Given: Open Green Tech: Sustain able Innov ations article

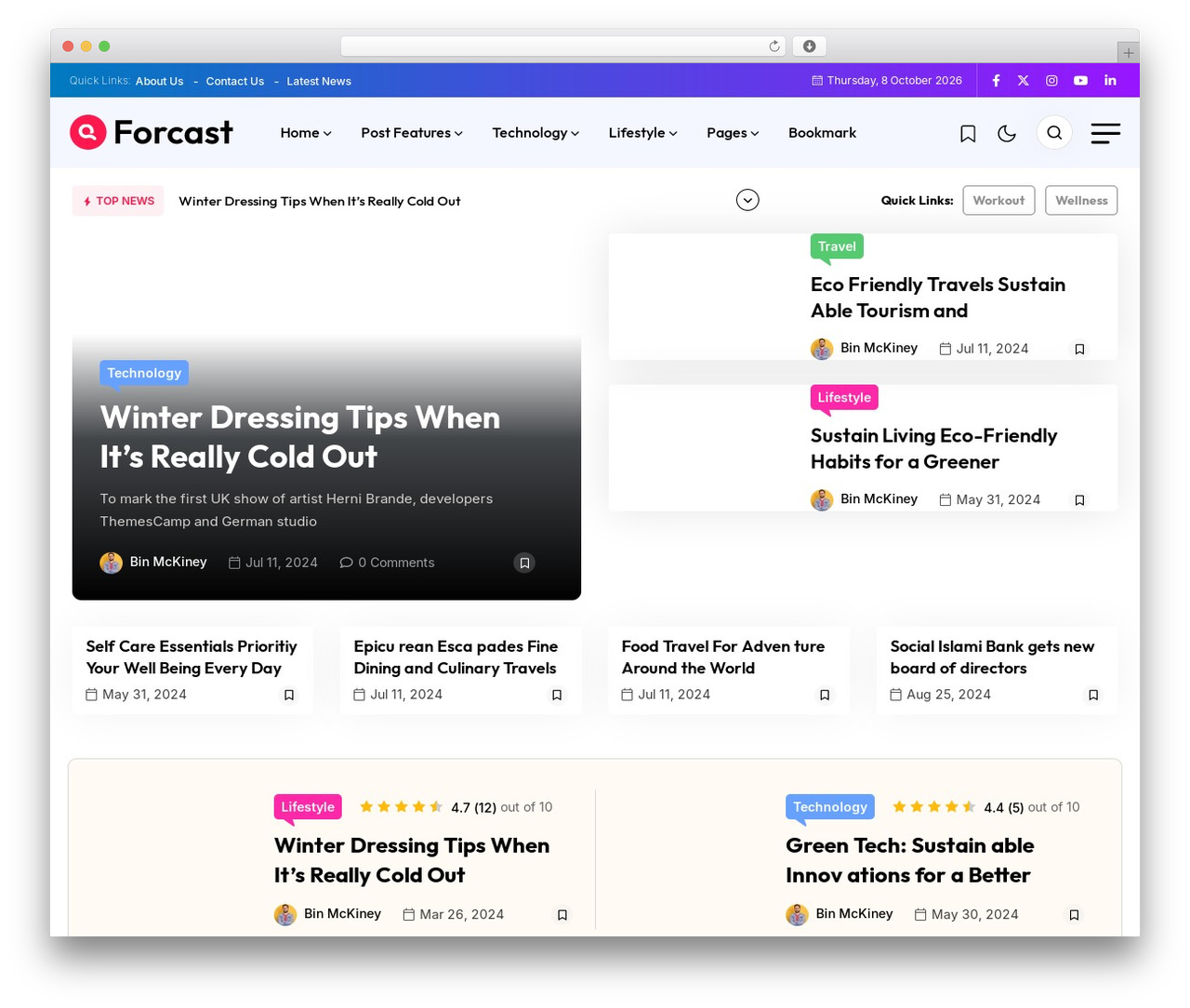Looking at the screenshot, I should [x=909, y=860].
